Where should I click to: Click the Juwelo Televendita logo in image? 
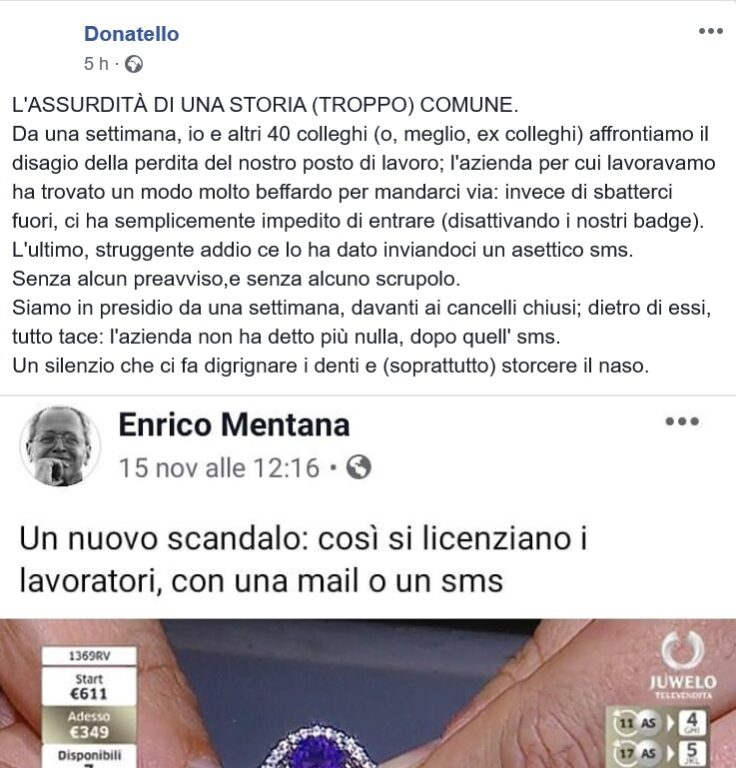point(683,665)
